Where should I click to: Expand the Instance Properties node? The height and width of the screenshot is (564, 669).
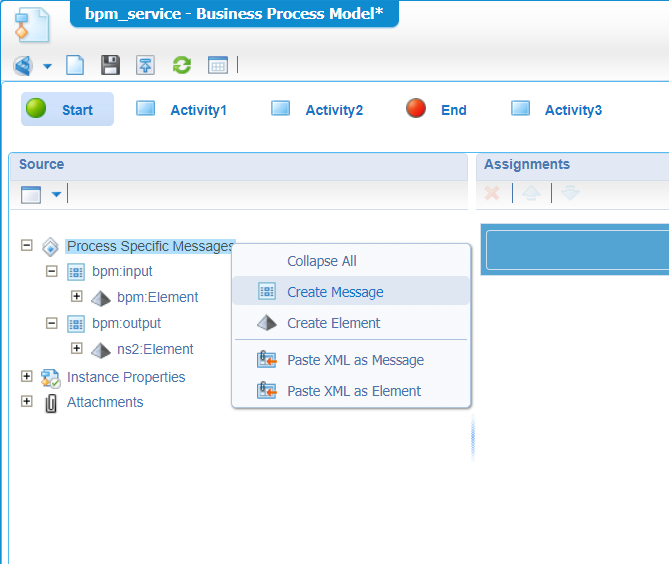click(26, 376)
